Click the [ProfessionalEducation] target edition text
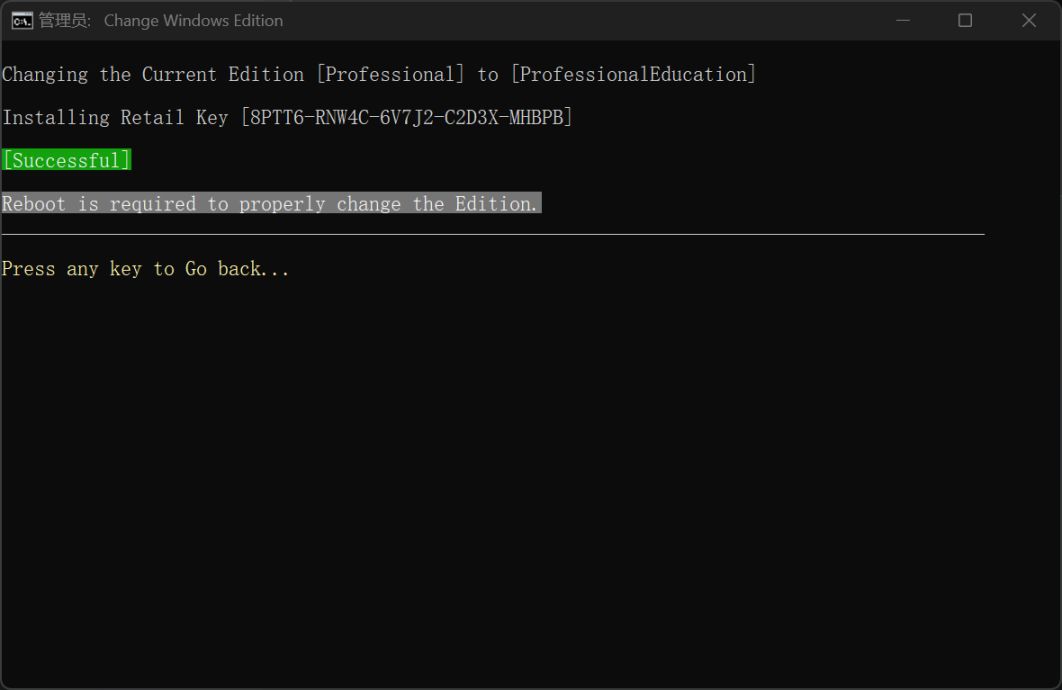 pyautogui.click(x=634, y=75)
